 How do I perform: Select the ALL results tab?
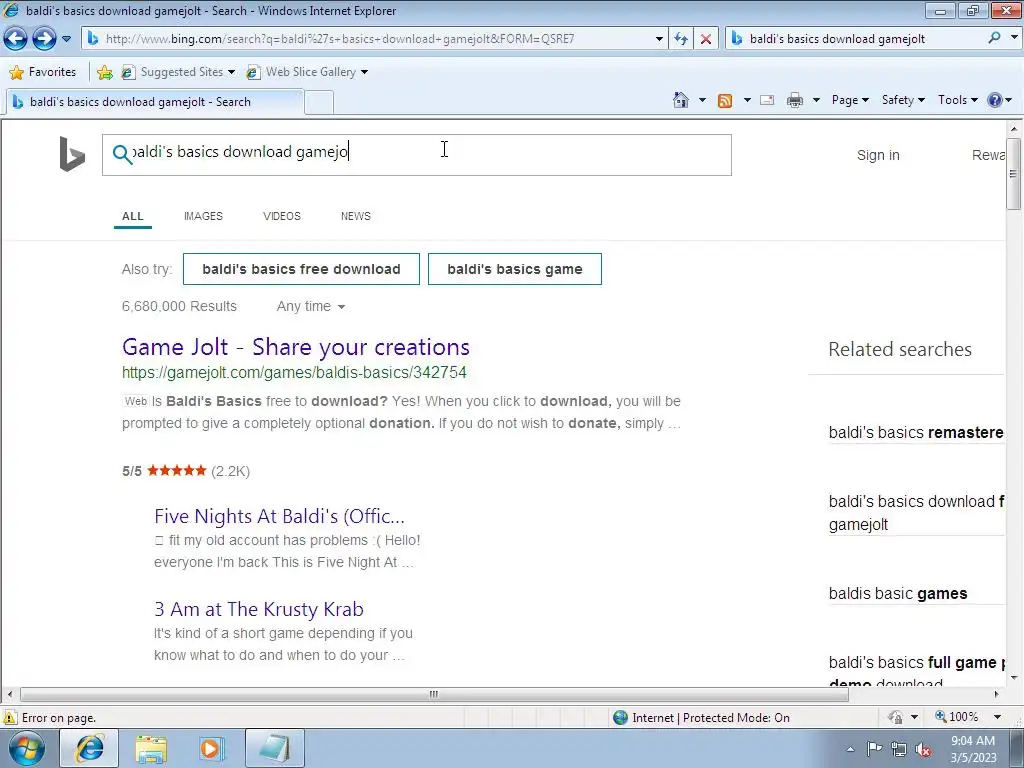tap(133, 216)
